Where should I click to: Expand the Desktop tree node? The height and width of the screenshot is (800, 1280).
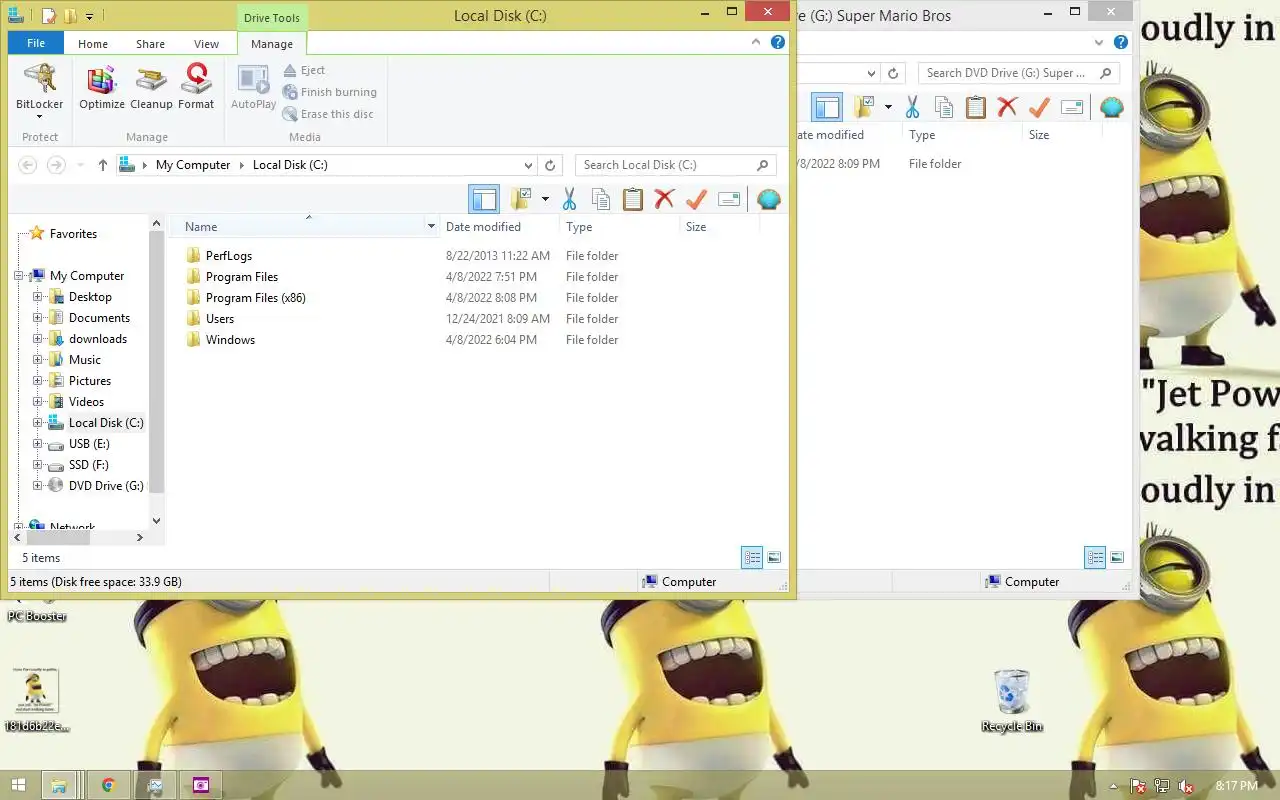pos(38,297)
